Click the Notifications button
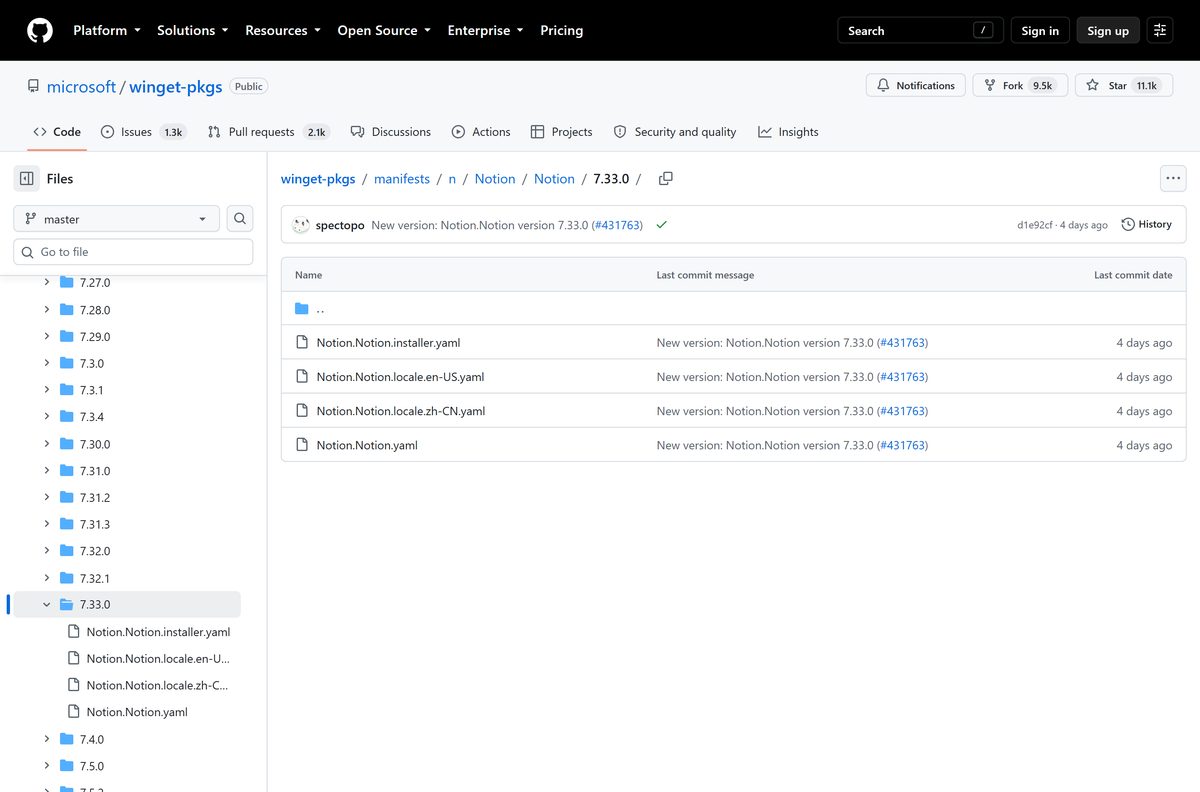This screenshot has width=1200, height=792. click(x=916, y=86)
